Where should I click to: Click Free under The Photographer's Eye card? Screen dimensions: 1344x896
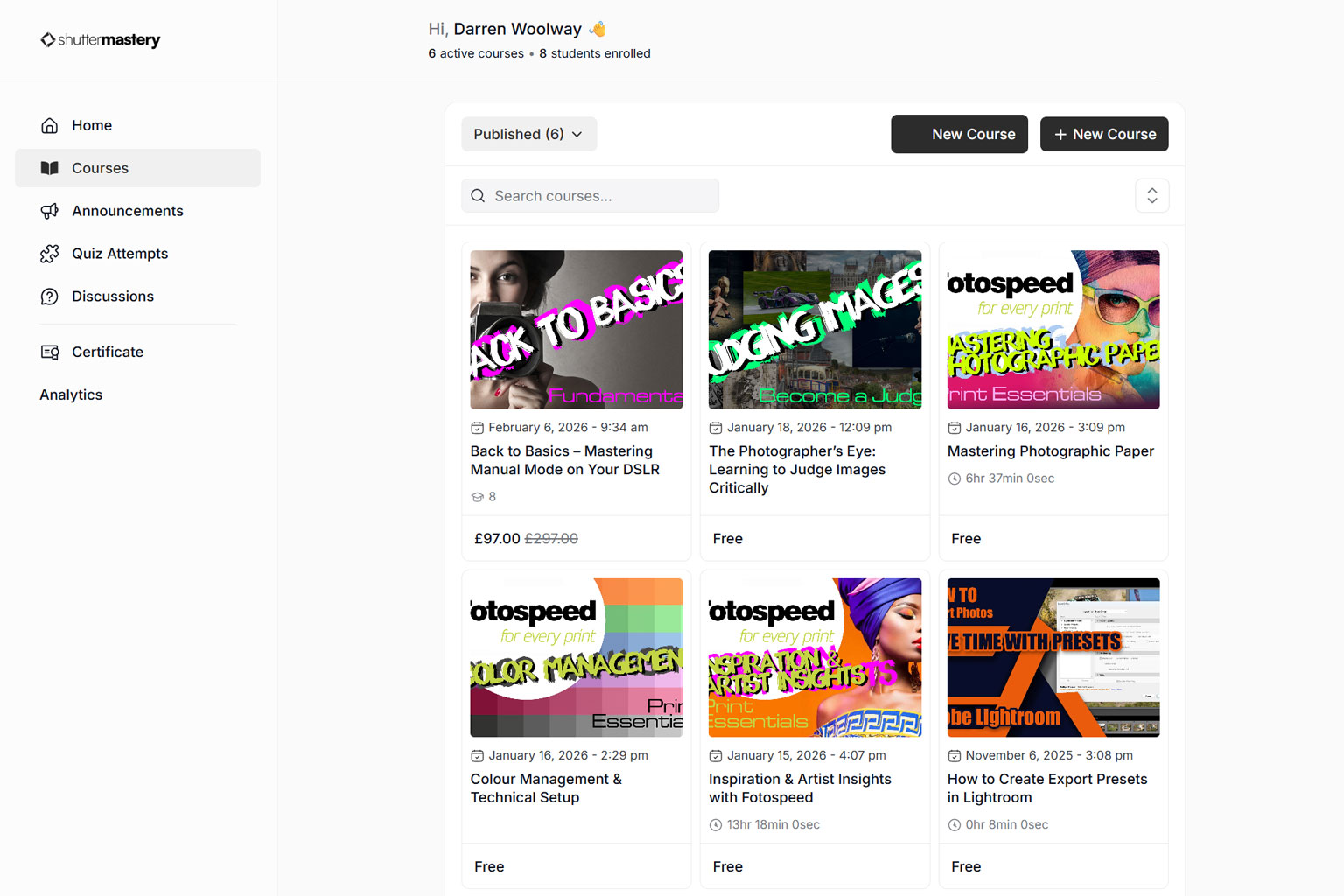[x=727, y=539]
